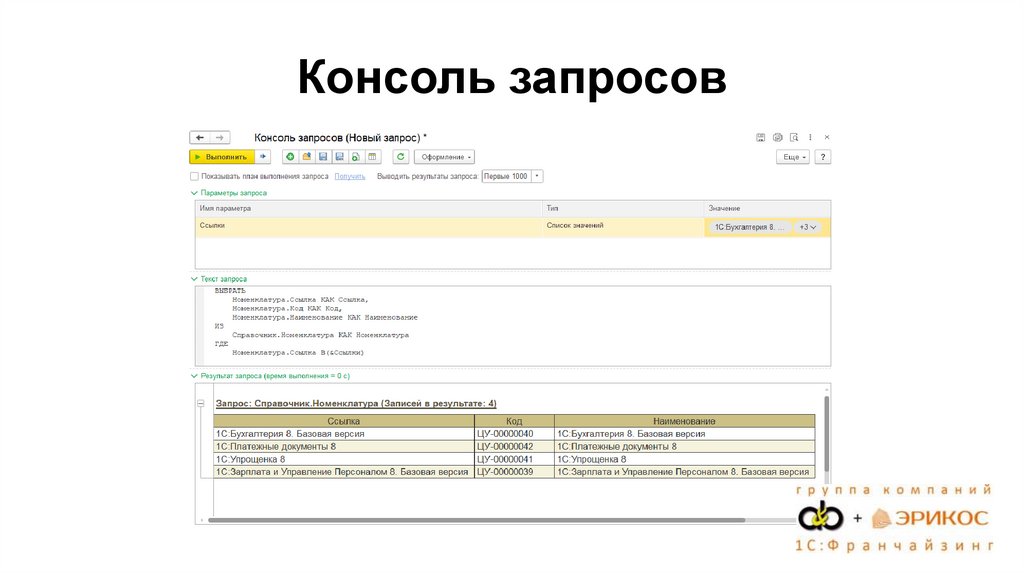Collapse result group with minus box

201,404
